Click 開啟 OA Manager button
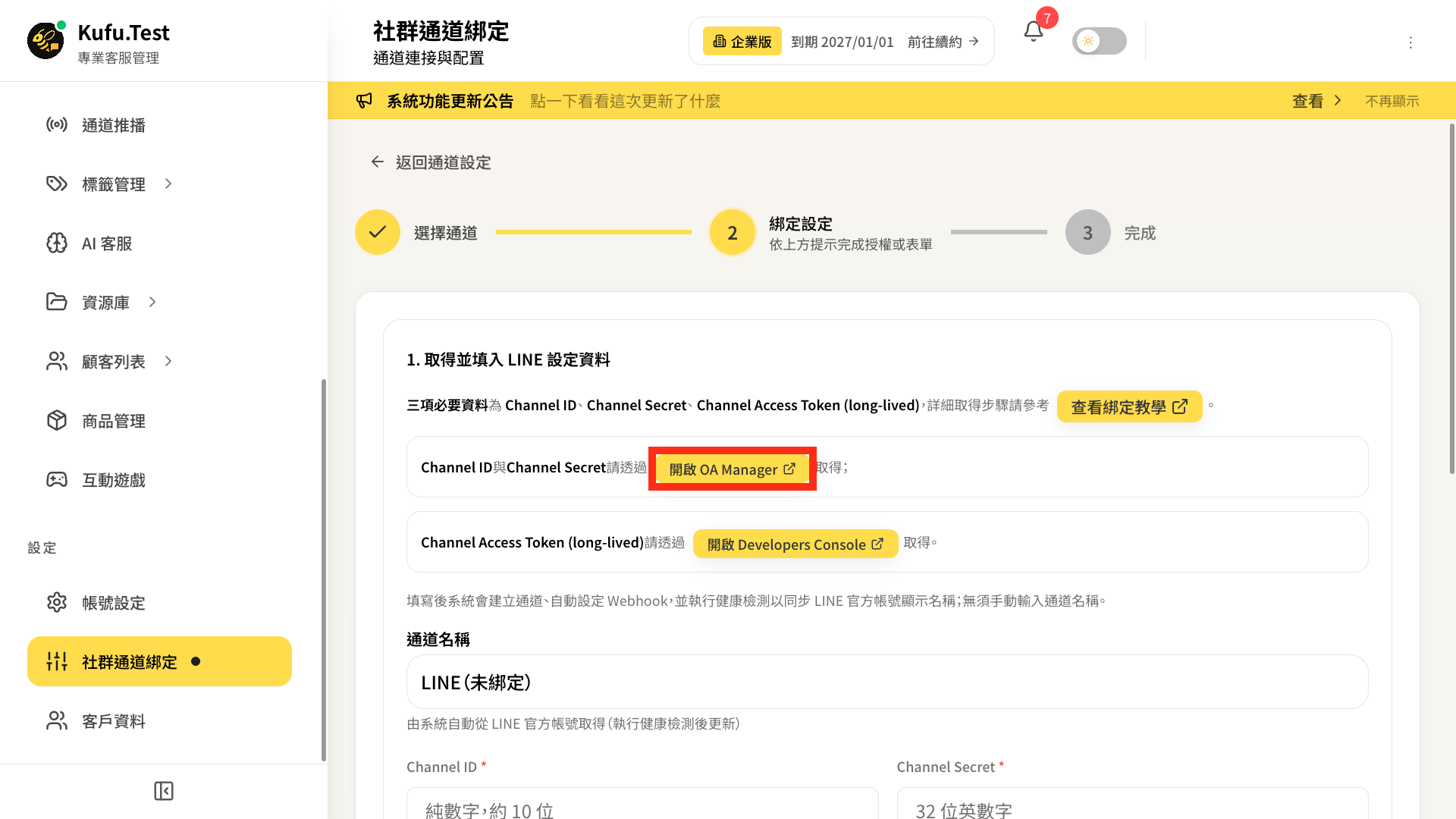 tap(733, 469)
